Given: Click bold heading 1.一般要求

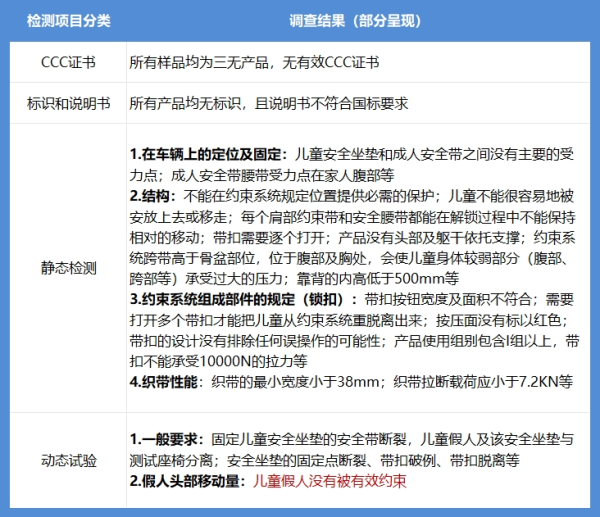Looking at the screenshot, I should click(166, 439).
